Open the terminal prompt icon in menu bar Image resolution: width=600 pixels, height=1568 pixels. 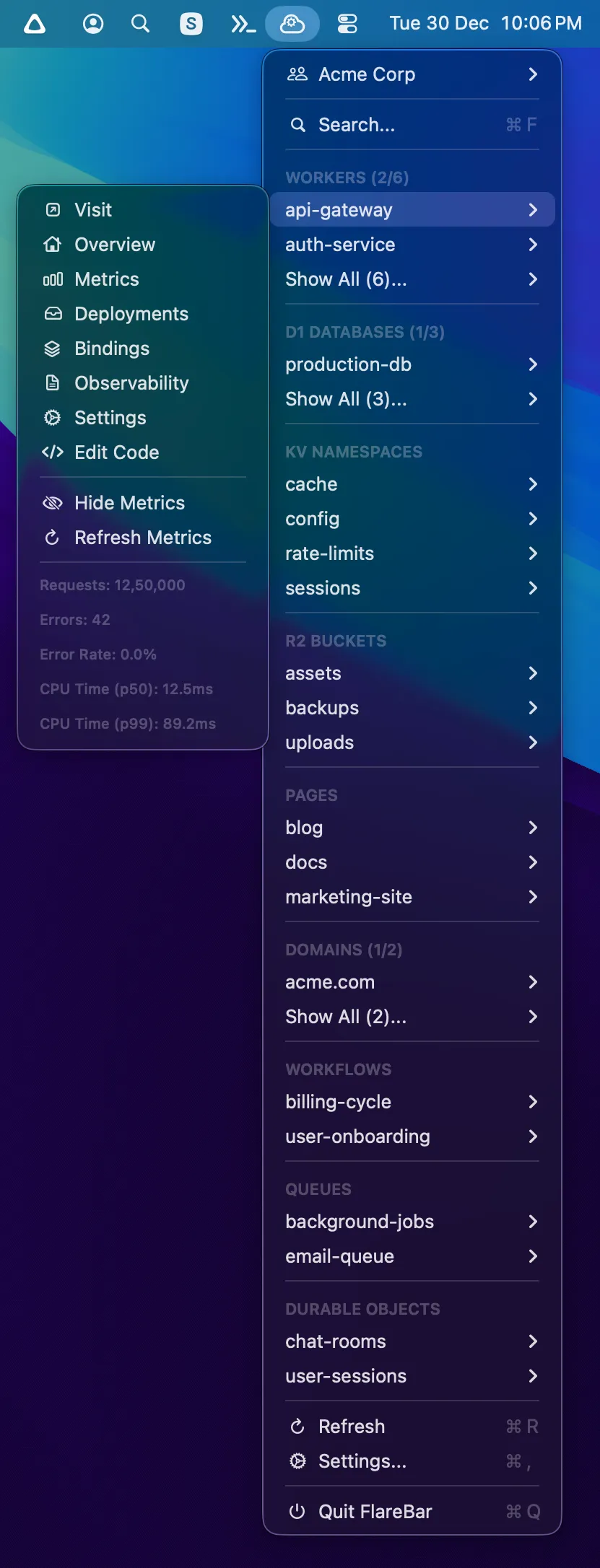pyautogui.click(x=243, y=25)
